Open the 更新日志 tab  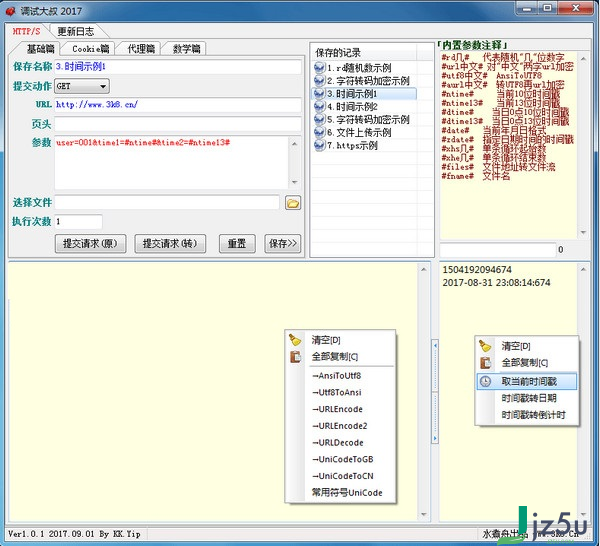(76, 31)
